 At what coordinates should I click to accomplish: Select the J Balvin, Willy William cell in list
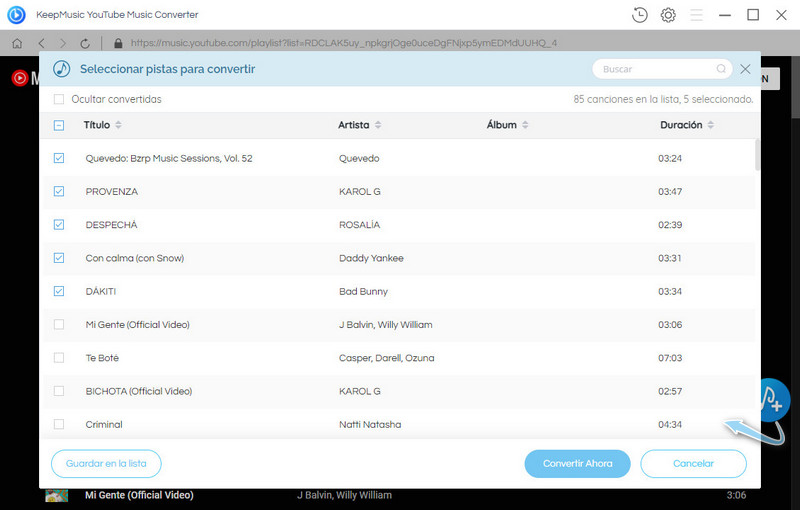(x=386, y=324)
